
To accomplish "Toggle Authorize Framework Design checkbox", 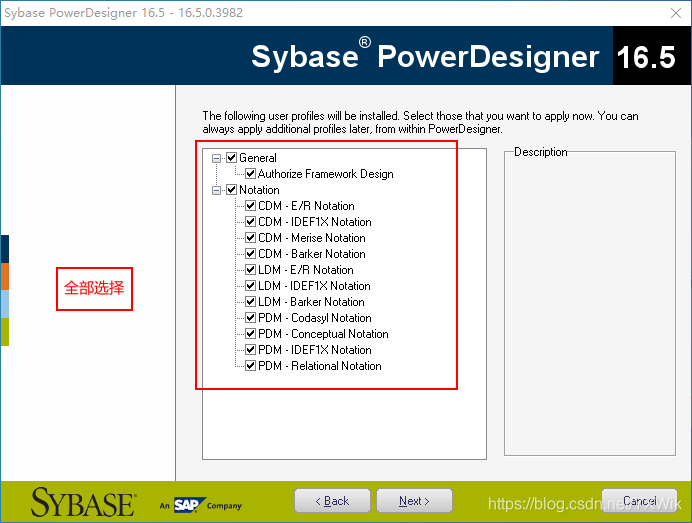I will (251, 173).
